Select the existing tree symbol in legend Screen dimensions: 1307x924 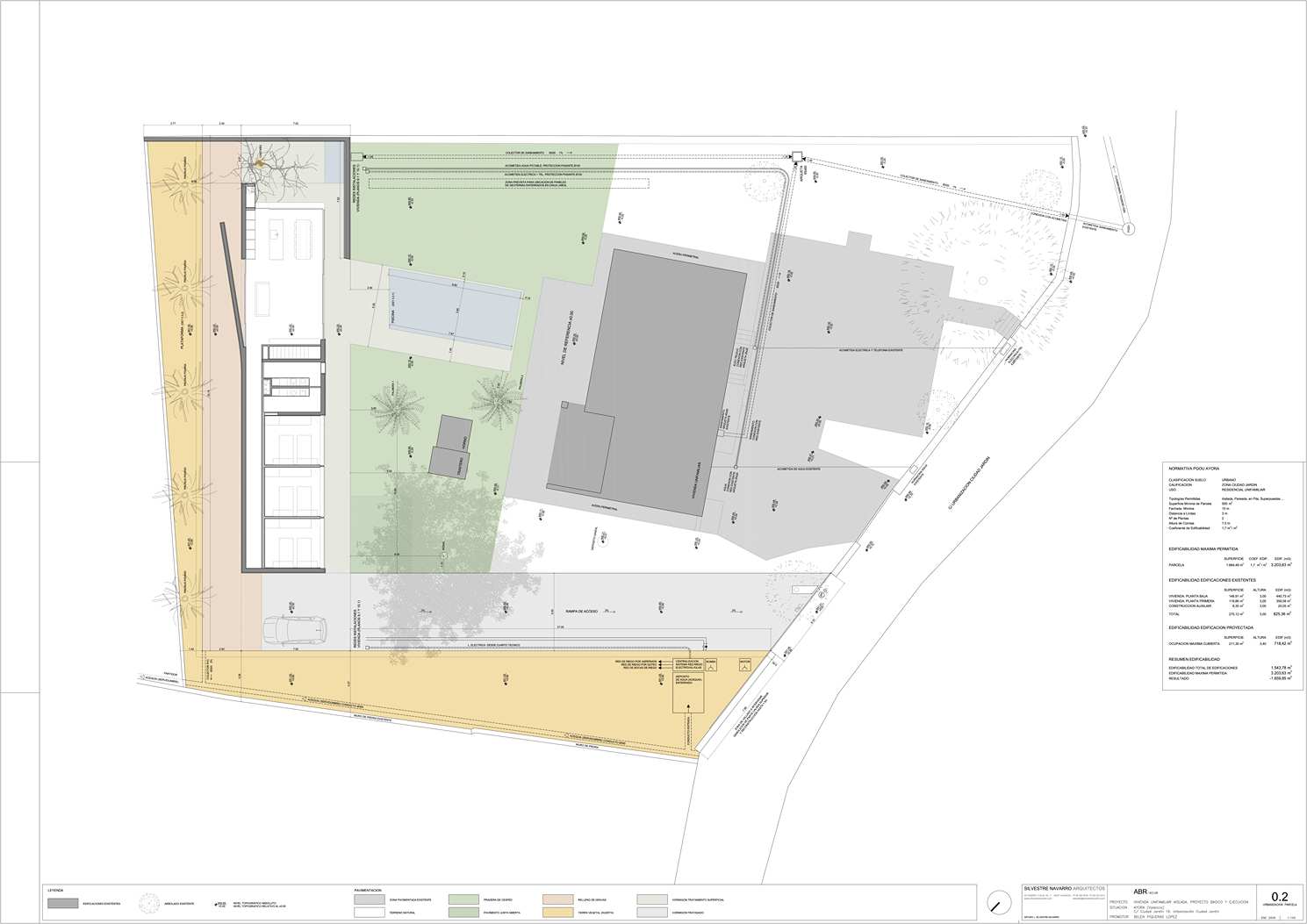tap(147, 903)
